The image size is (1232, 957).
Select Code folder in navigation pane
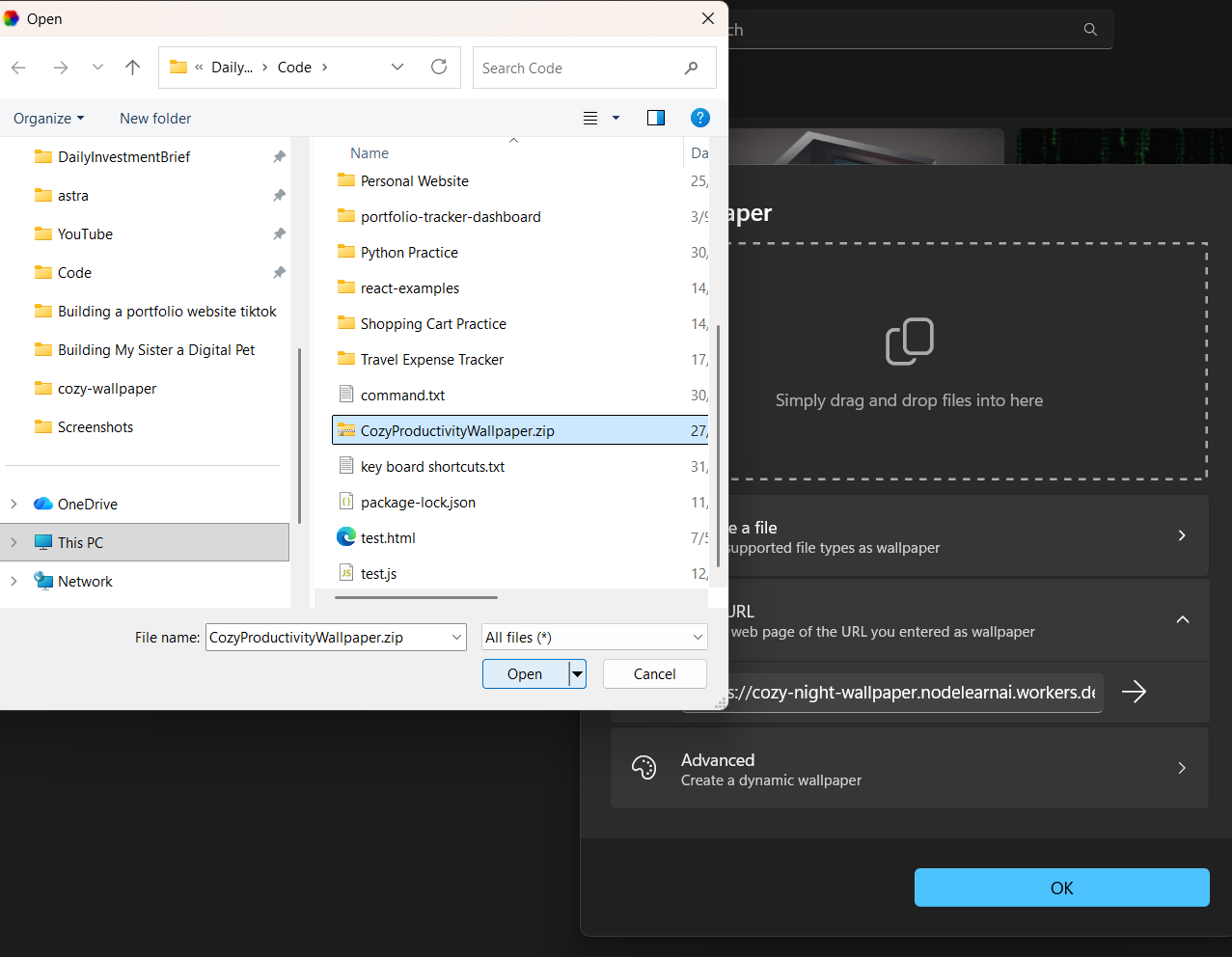tap(74, 273)
